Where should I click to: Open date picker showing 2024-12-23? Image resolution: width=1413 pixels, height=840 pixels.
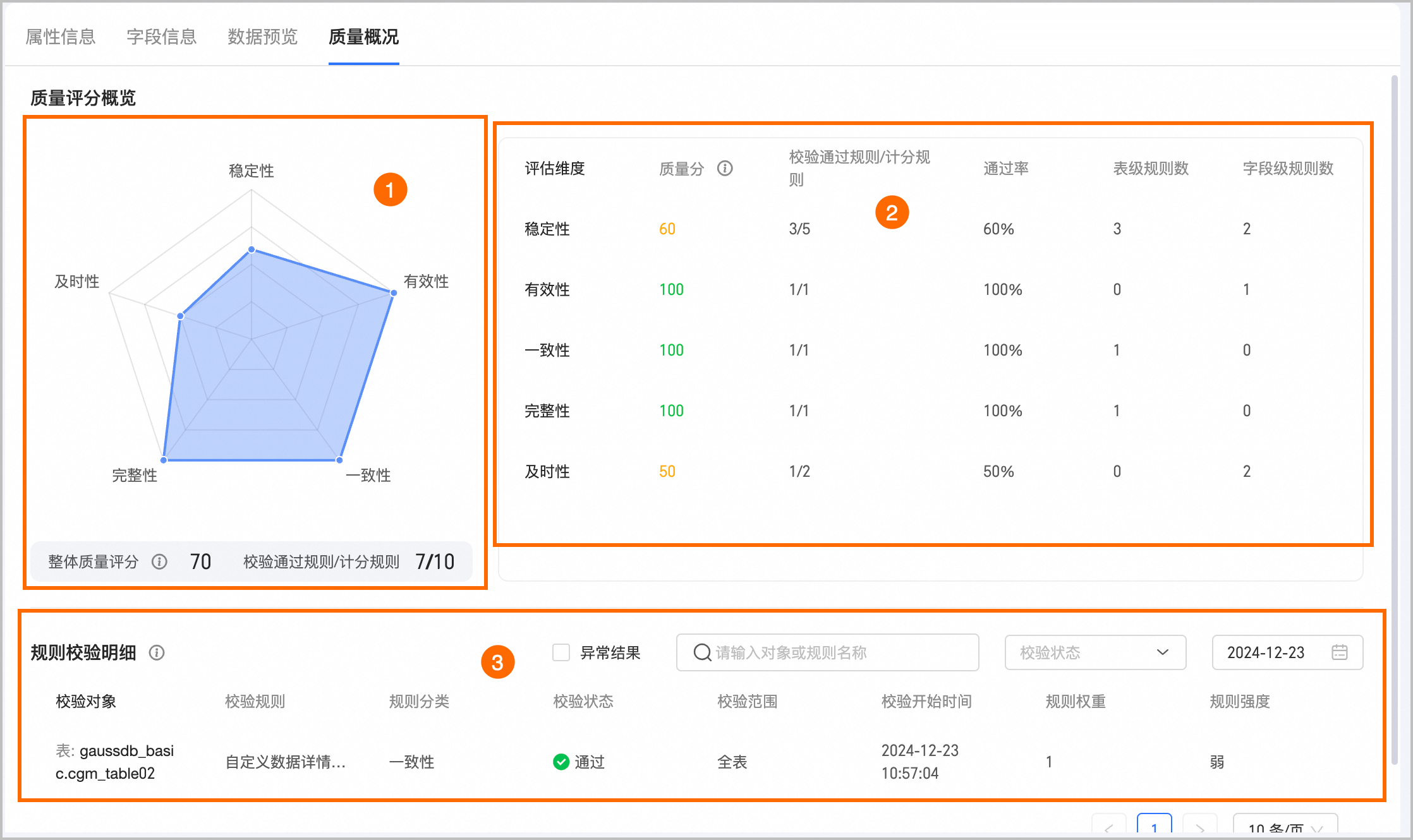pyautogui.click(x=1266, y=652)
